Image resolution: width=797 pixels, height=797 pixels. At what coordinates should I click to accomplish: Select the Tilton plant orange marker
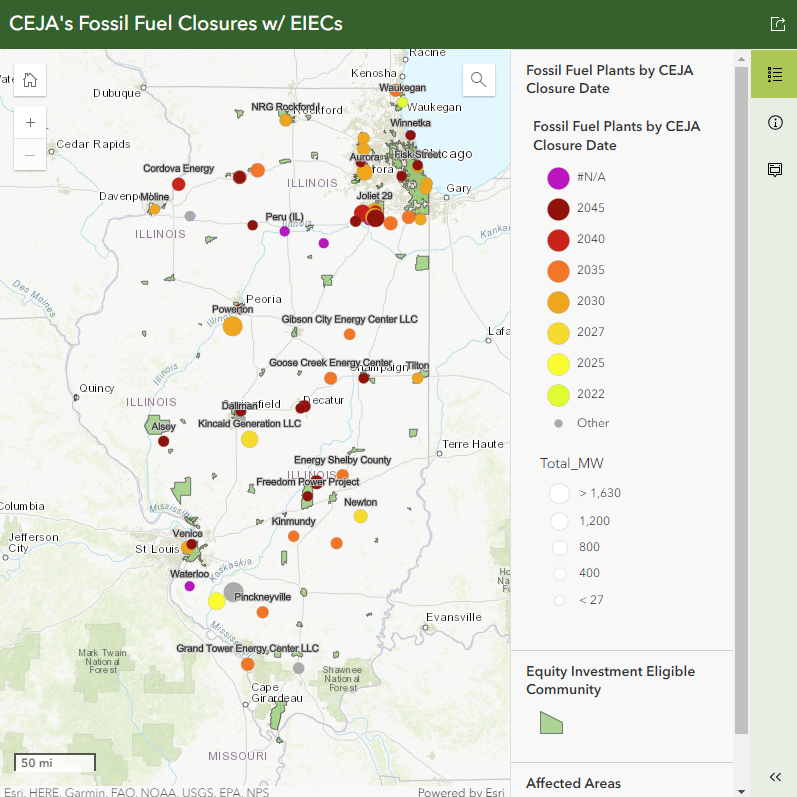tap(417, 378)
